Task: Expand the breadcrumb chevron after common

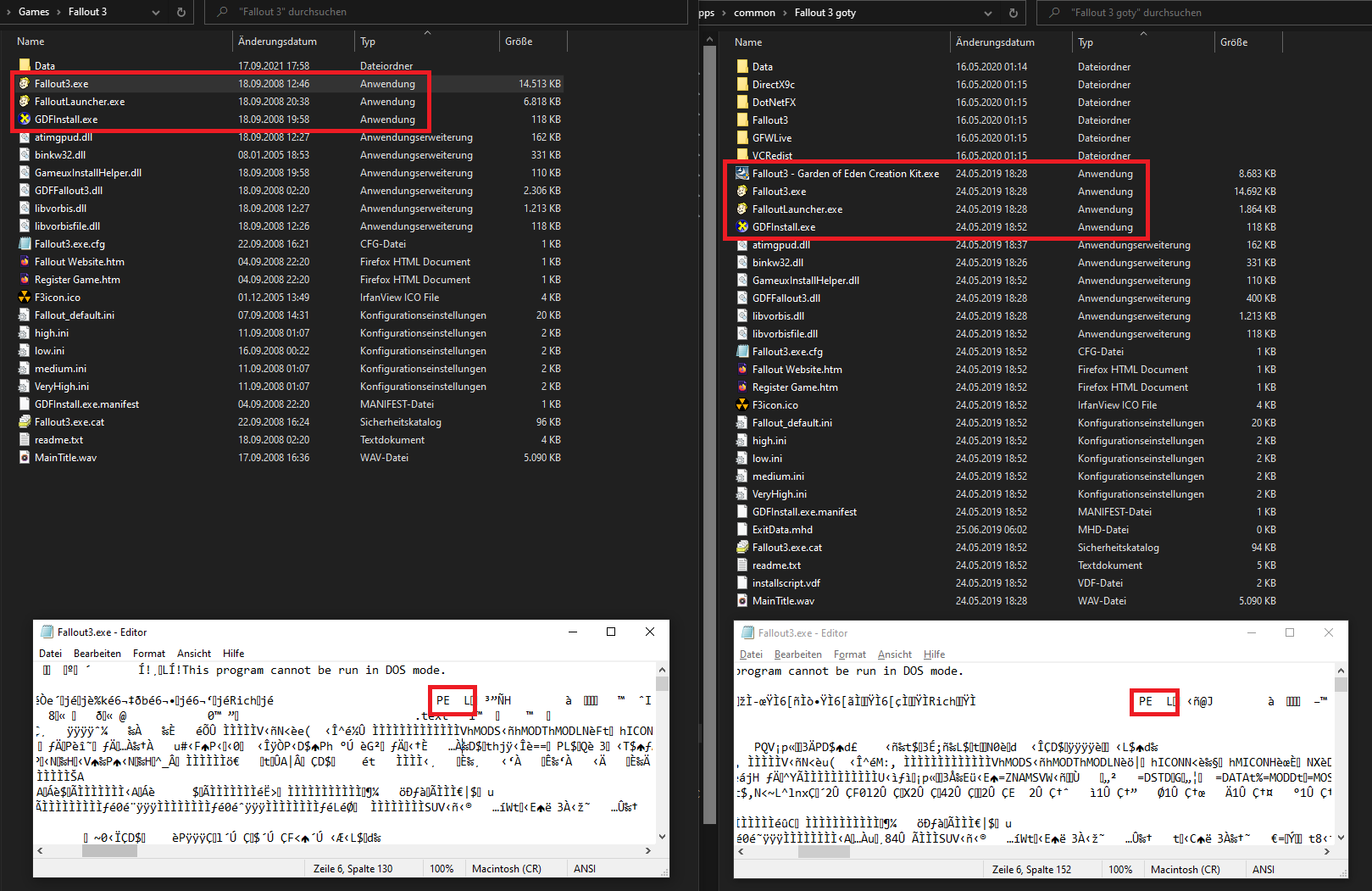Action: (785, 13)
